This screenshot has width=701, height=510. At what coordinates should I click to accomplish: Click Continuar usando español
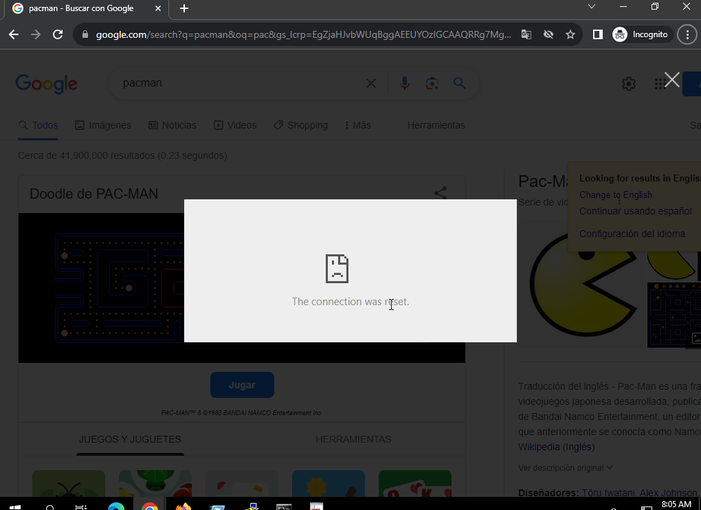[635, 211]
